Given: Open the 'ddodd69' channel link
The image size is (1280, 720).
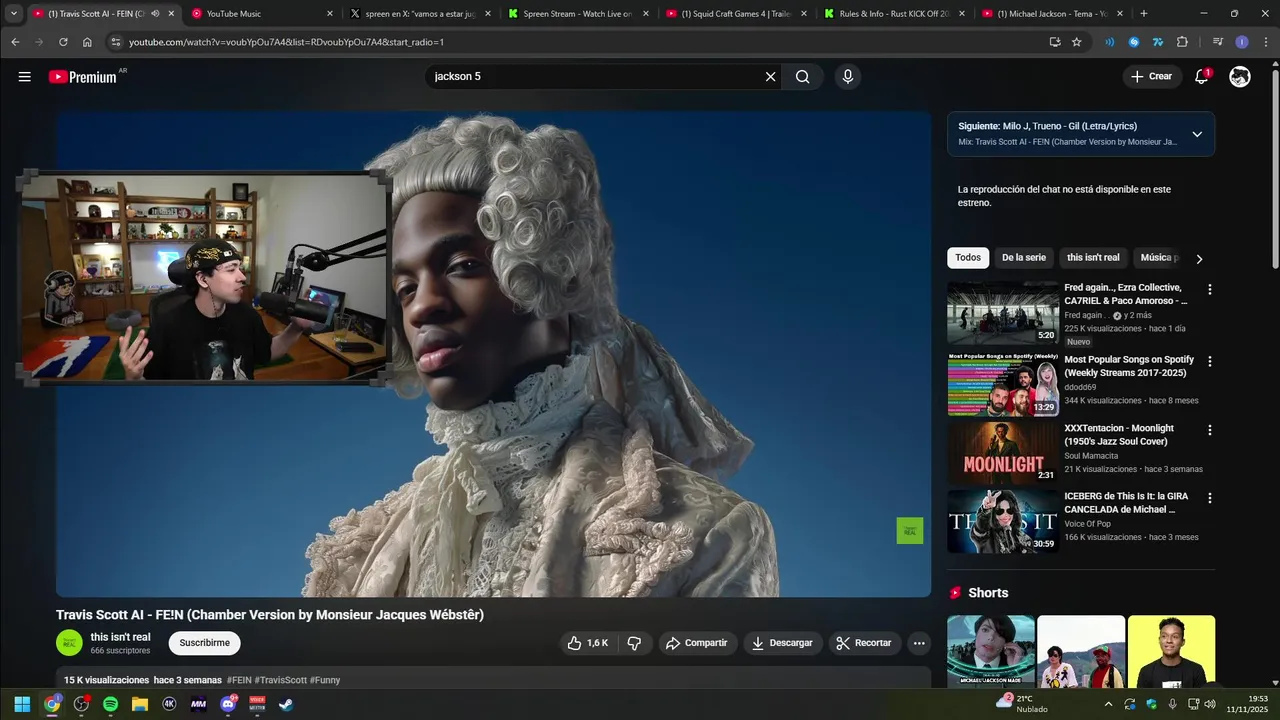Looking at the screenshot, I should coord(1080,387).
